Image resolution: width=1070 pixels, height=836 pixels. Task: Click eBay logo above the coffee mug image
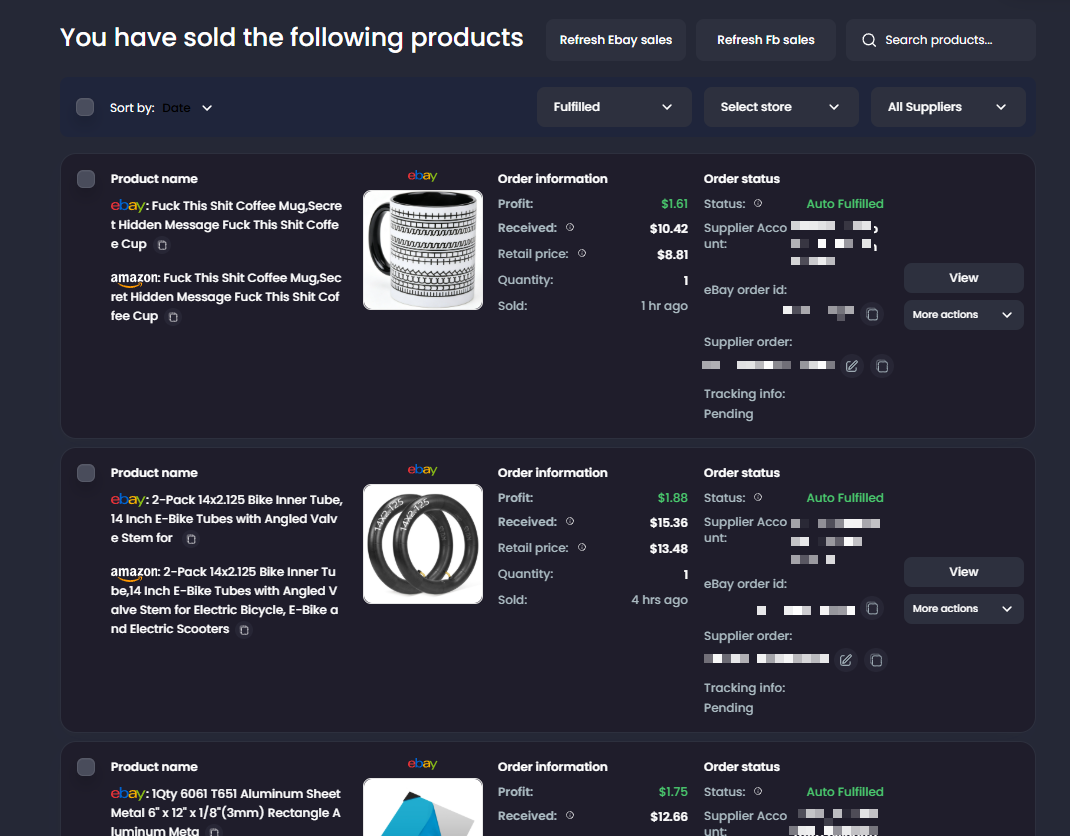(x=422, y=176)
